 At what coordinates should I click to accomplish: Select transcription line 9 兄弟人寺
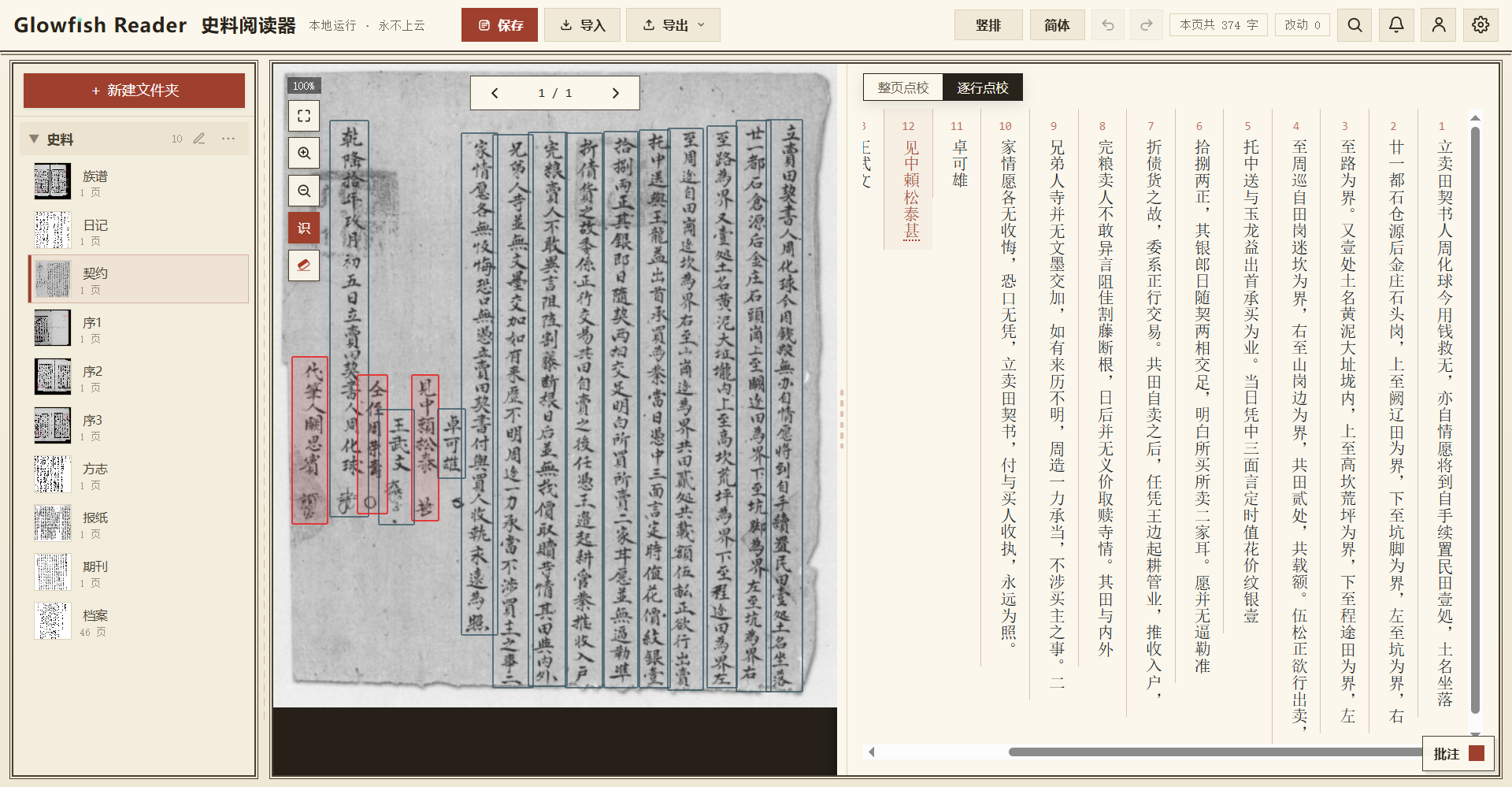click(x=1055, y=406)
